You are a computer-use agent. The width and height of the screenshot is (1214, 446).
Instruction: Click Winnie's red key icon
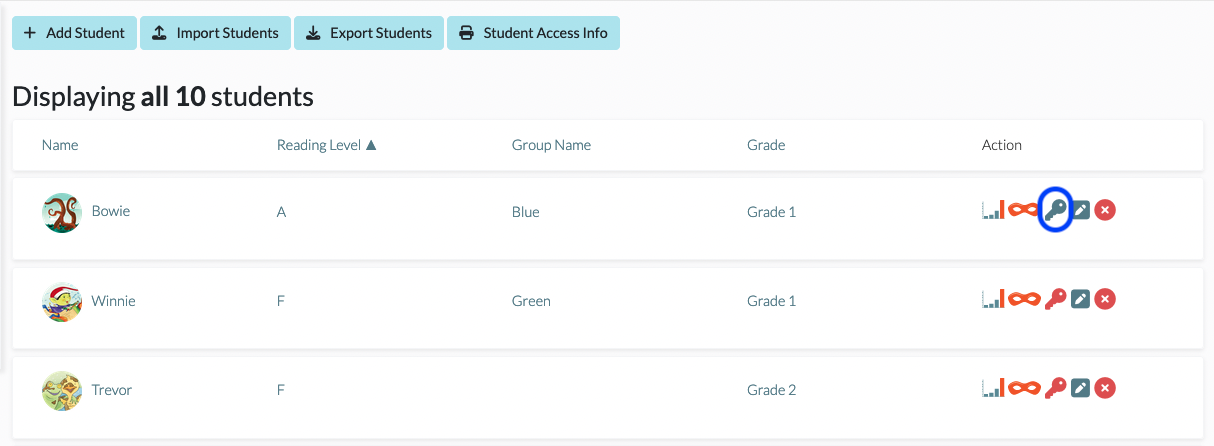1055,299
